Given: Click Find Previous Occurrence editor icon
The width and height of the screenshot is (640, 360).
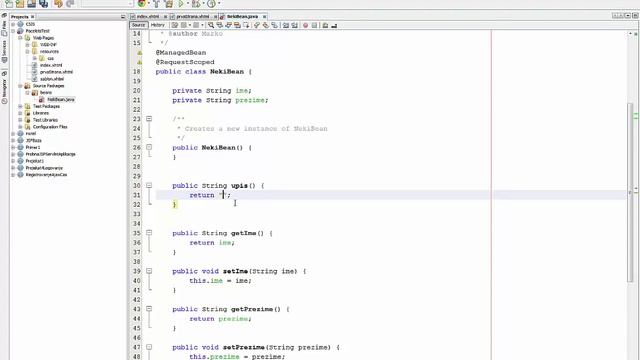Looking at the screenshot, I should coord(220,25).
